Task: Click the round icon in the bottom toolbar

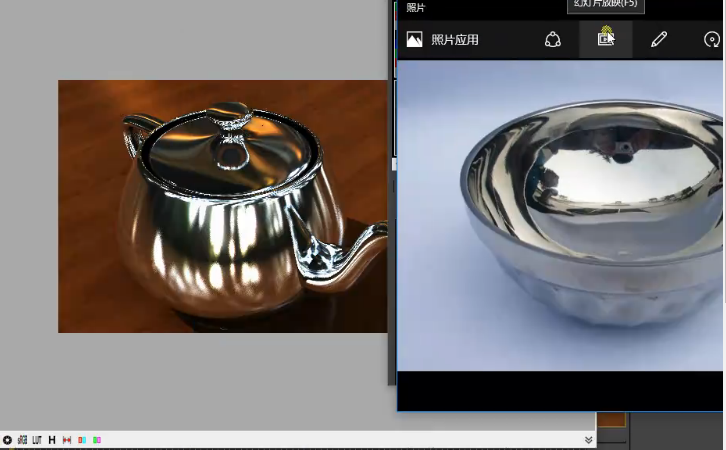Action: coord(7,440)
